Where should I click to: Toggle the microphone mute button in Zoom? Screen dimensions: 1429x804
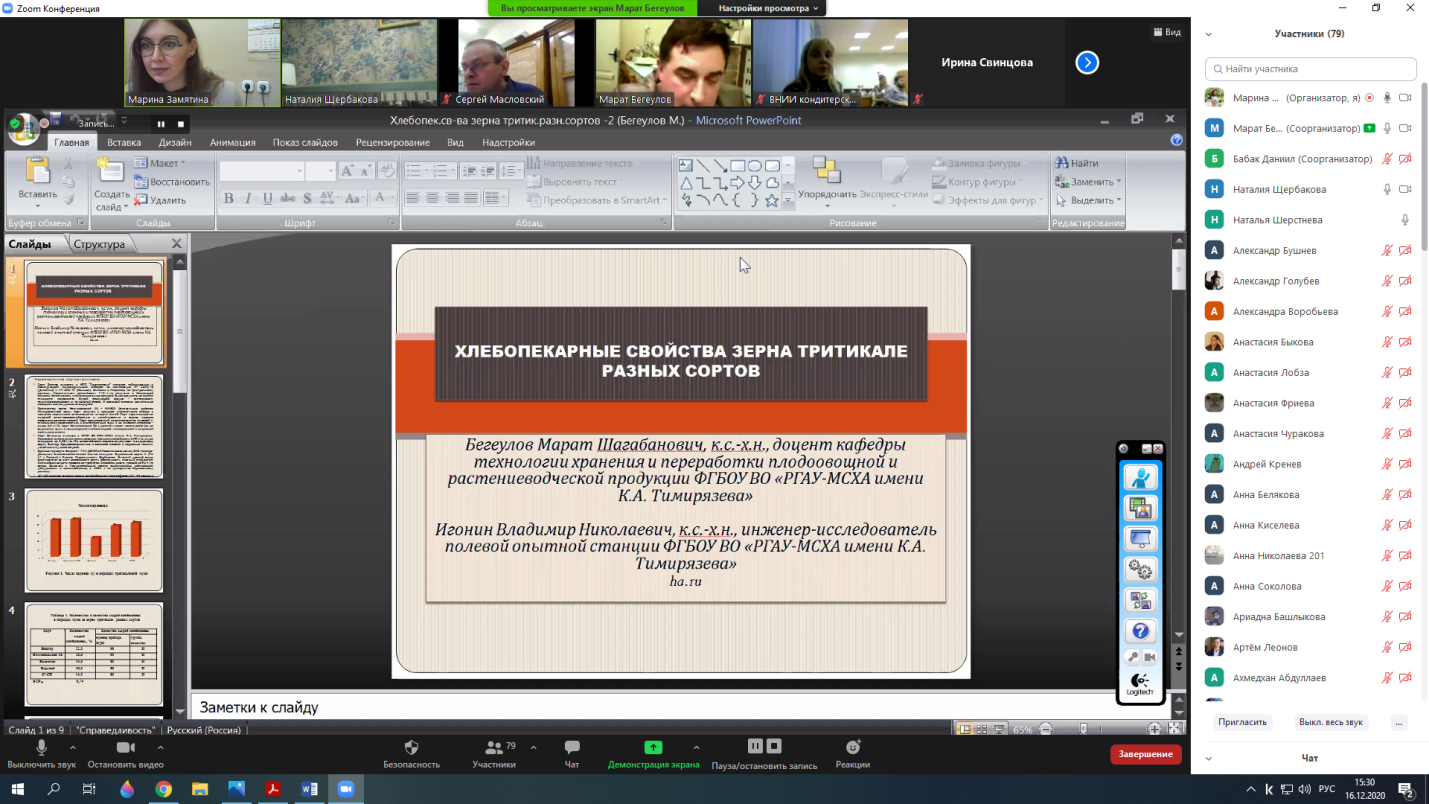pos(41,748)
